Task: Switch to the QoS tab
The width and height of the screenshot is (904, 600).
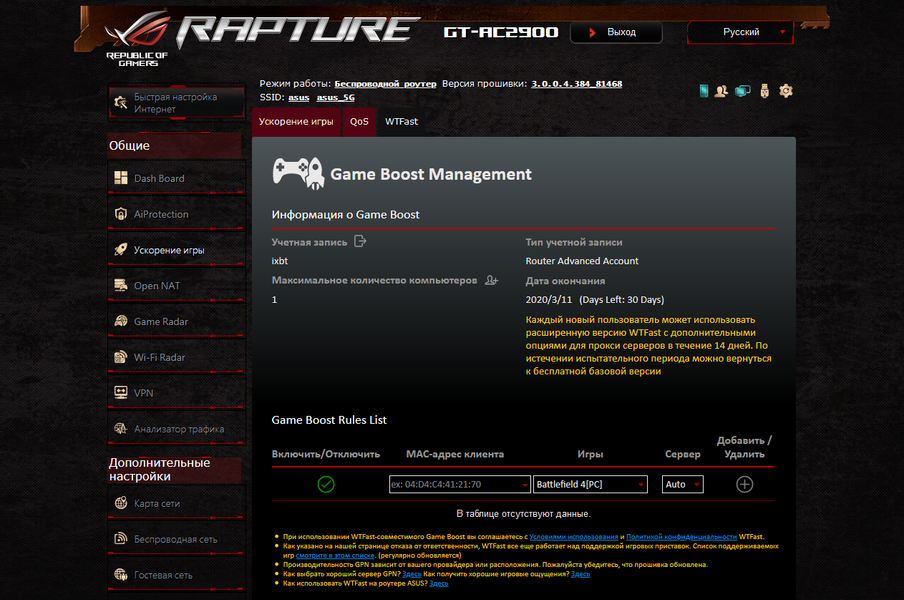Action: (x=359, y=122)
